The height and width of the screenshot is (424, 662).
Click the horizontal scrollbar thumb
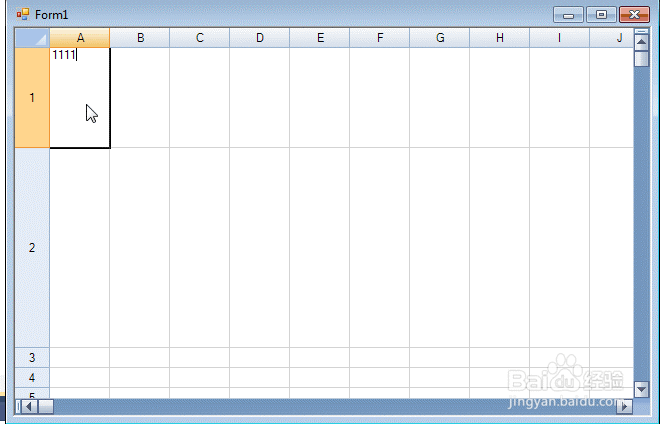[x=46, y=407]
